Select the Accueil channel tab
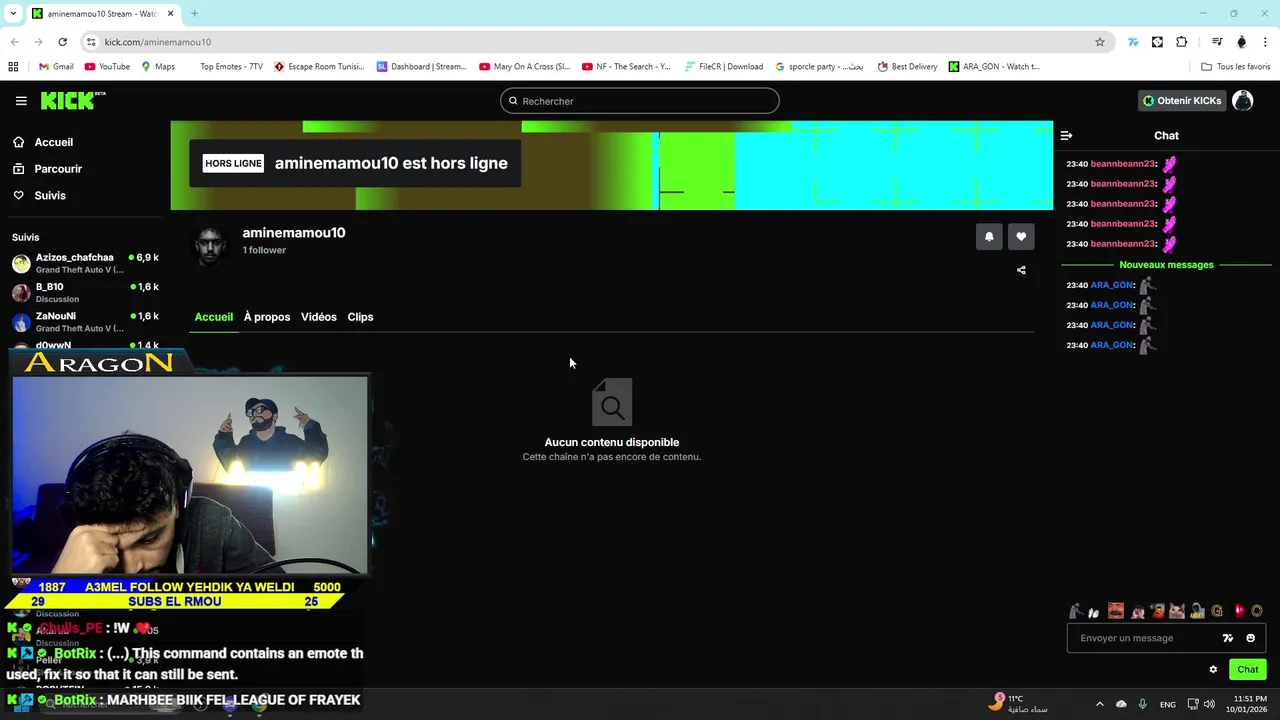This screenshot has height=720, width=1280. 213,317
